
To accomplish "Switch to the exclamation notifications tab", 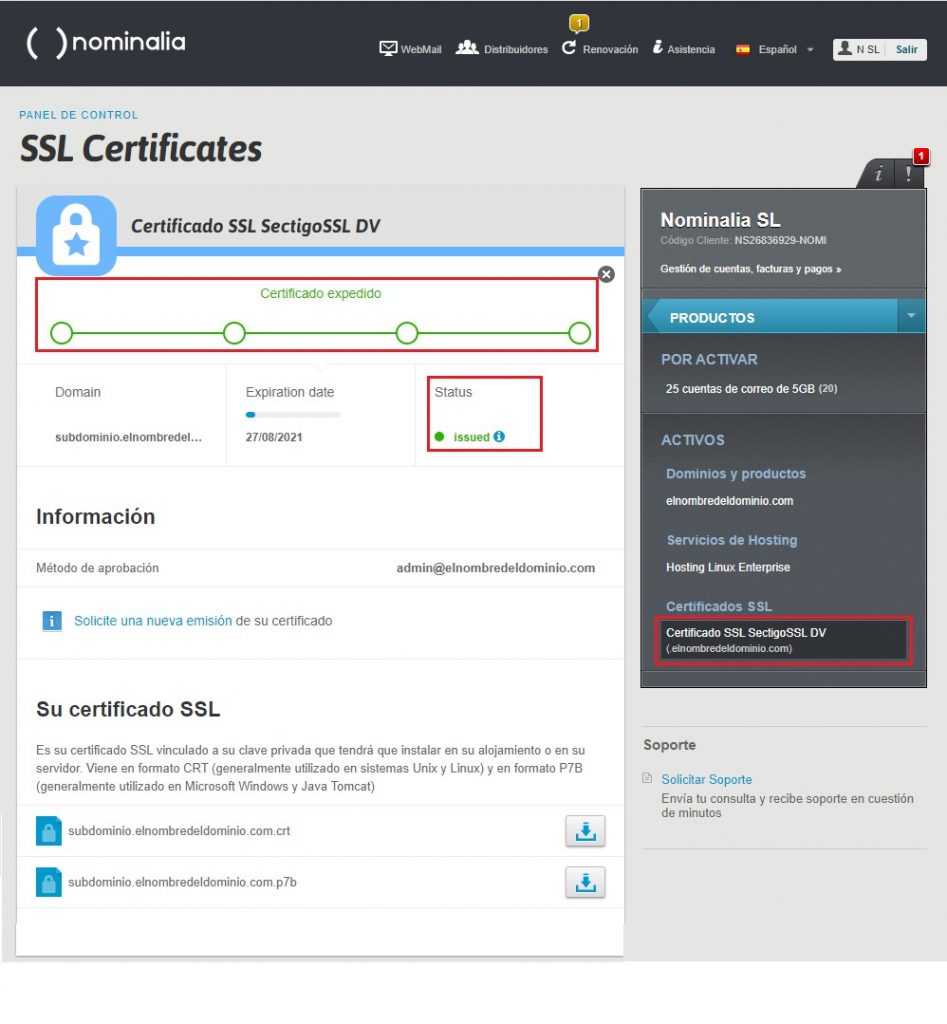I will point(908,173).
